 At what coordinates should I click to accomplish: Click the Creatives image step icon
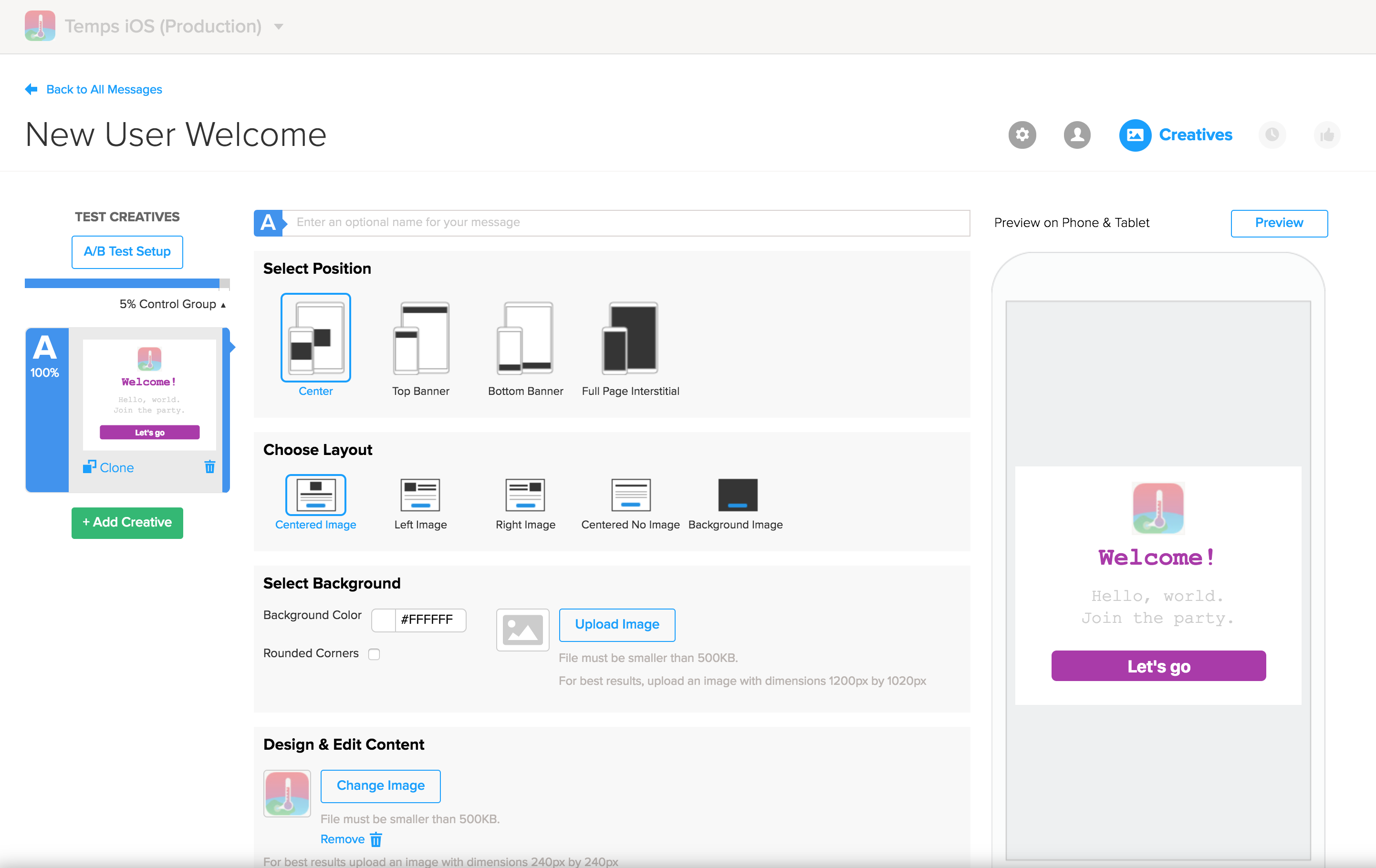coord(1134,135)
